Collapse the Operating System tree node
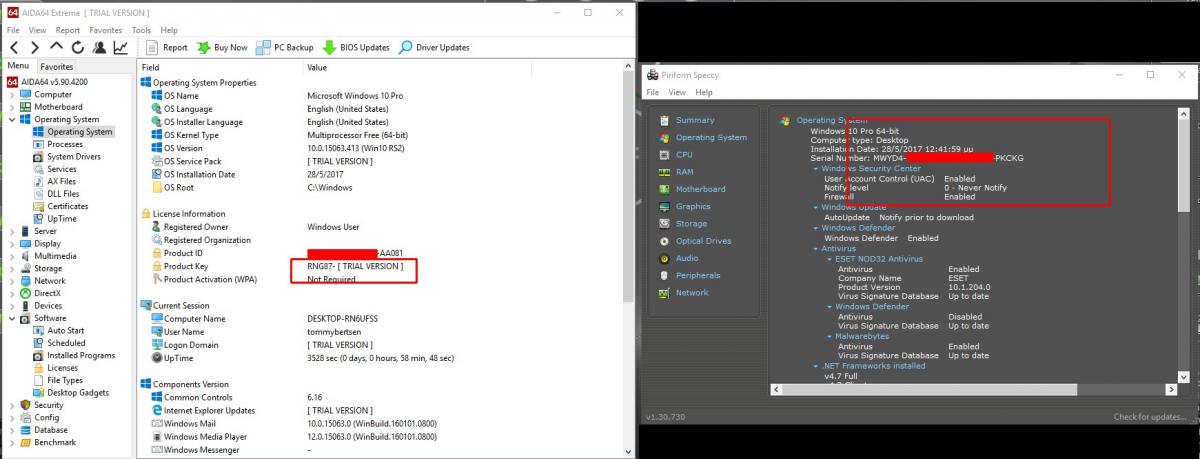 point(12,119)
